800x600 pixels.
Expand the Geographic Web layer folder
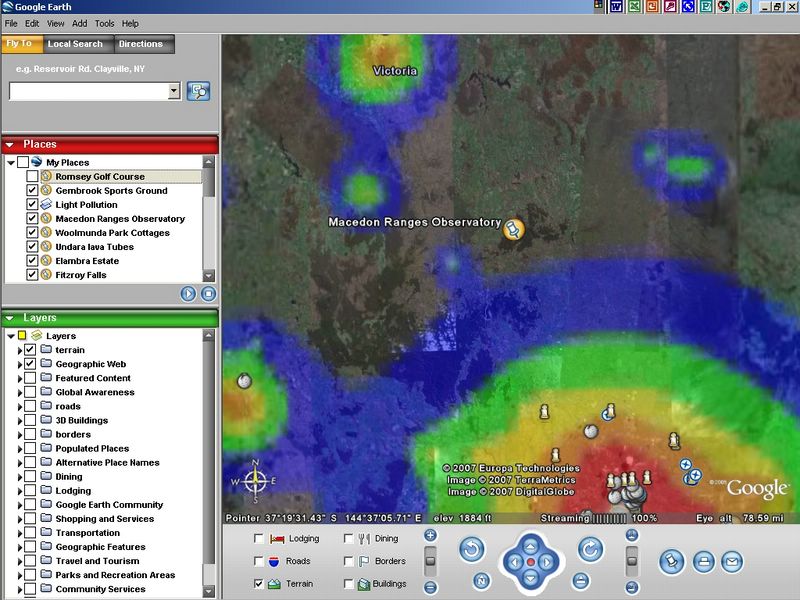pyautogui.click(x=20, y=364)
